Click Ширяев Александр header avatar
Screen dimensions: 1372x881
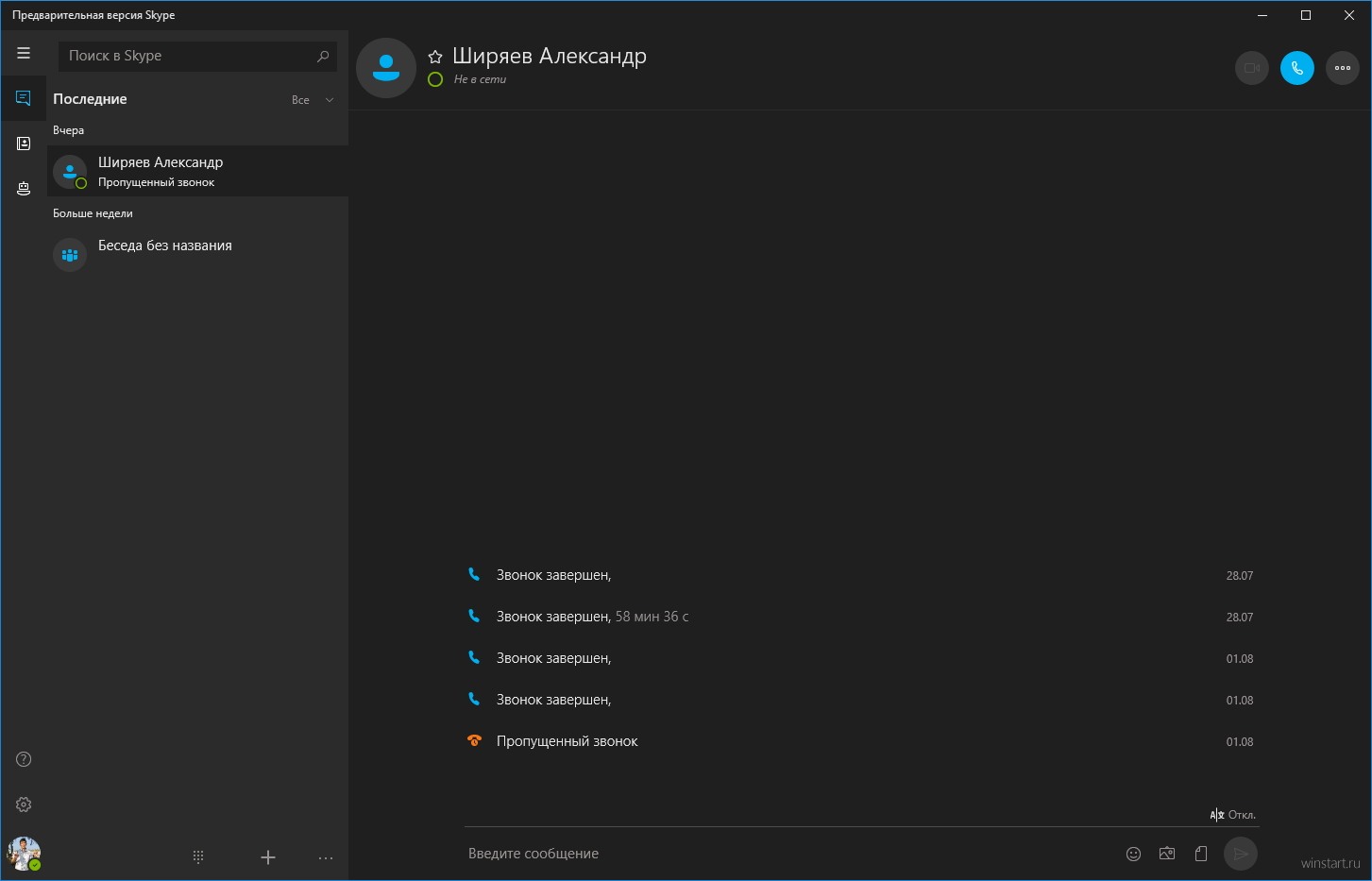386,68
